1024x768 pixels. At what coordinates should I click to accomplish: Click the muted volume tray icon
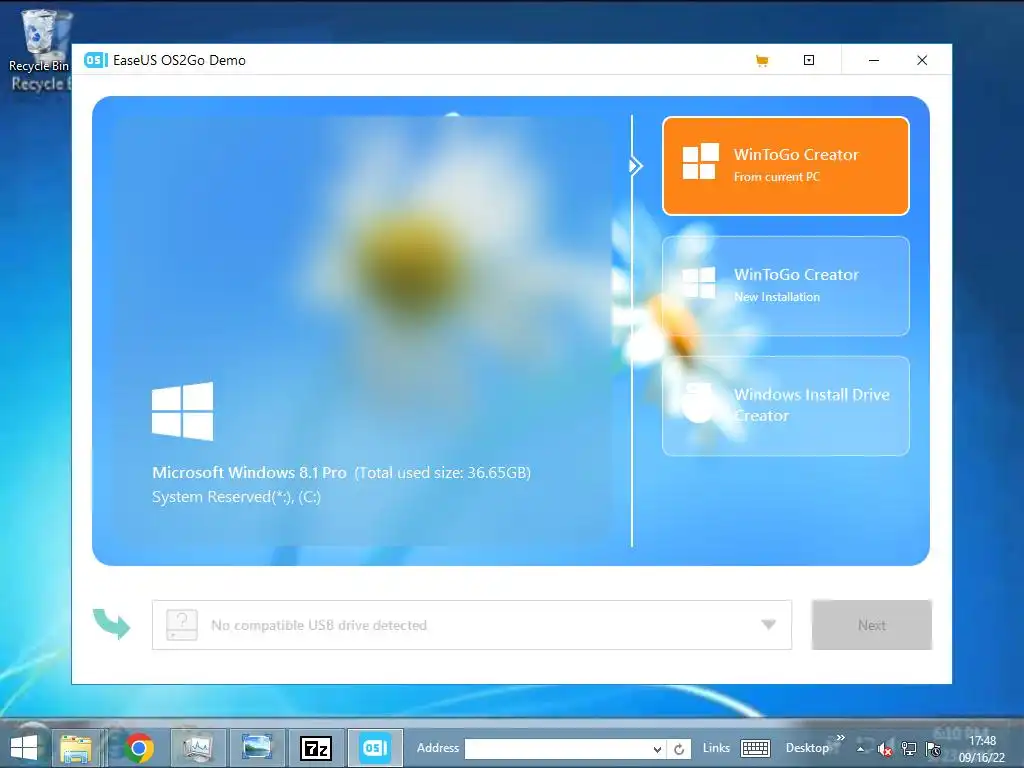coord(885,750)
